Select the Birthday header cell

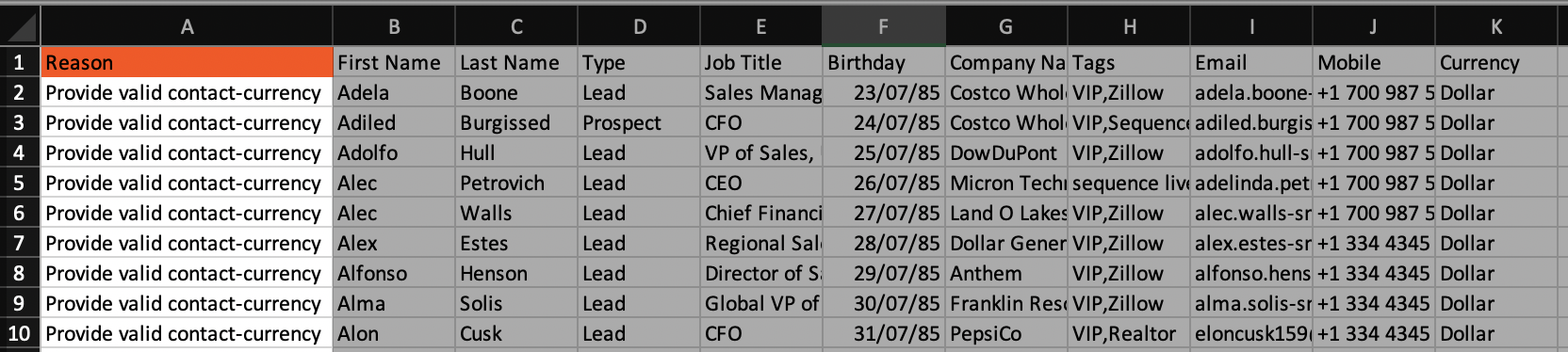click(x=884, y=62)
